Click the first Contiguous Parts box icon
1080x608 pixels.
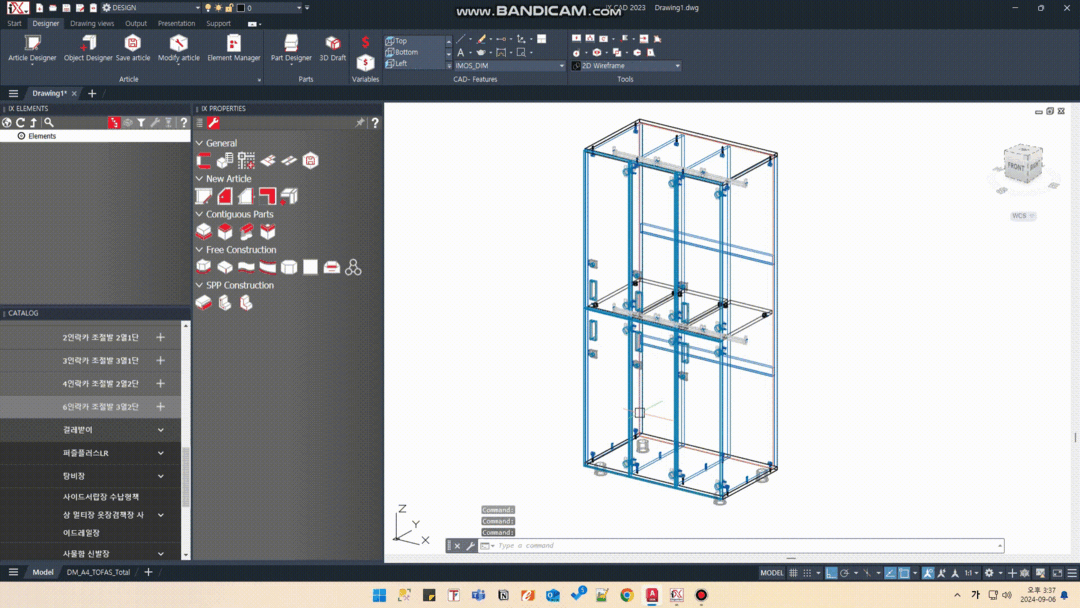pyautogui.click(x=203, y=231)
